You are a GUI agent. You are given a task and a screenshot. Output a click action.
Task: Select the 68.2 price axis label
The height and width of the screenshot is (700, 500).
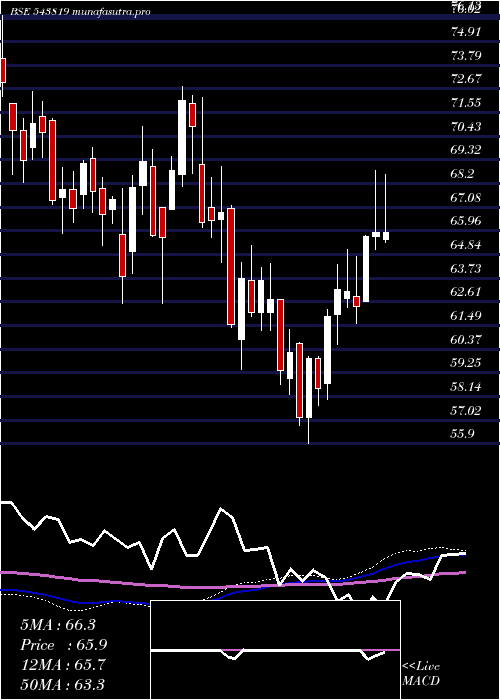point(462,174)
